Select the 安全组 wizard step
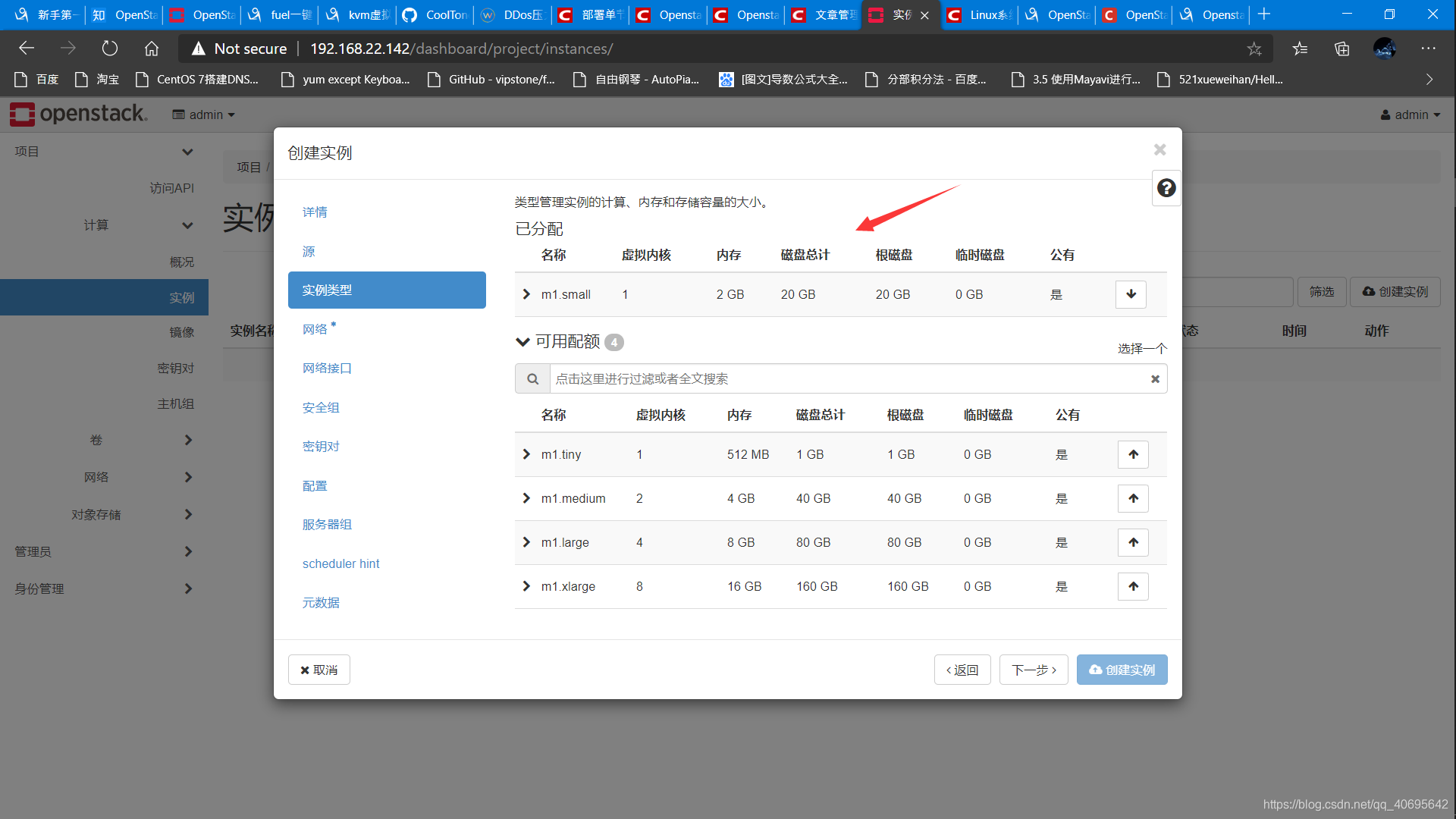This screenshot has height=819, width=1456. point(321,408)
